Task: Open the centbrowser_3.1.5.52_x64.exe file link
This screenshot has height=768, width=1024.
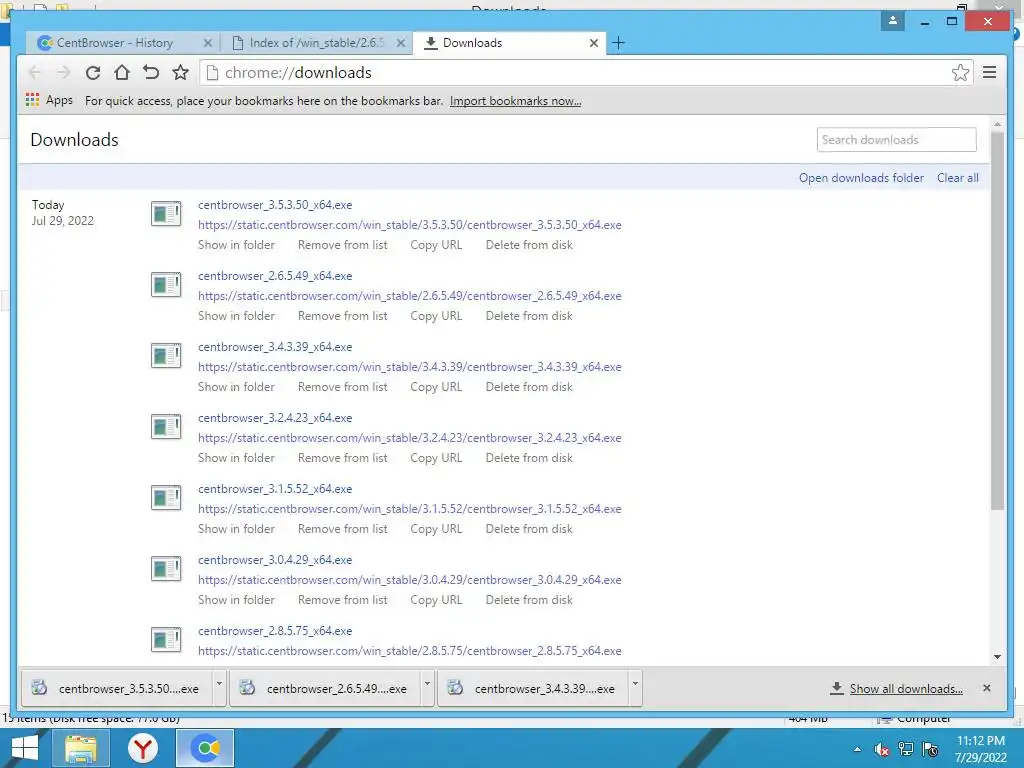Action: (x=275, y=489)
